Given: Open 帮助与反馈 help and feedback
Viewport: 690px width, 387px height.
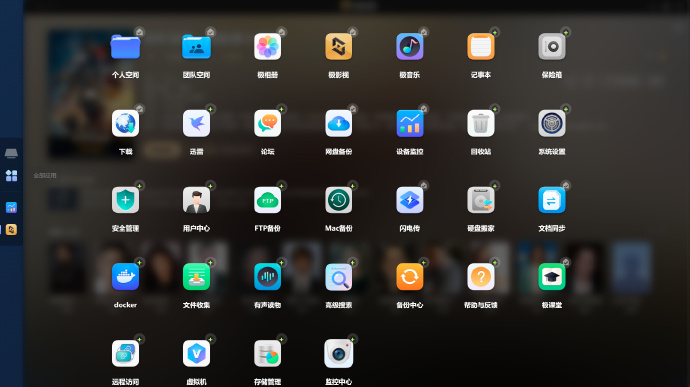Looking at the screenshot, I should click(x=481, y=277).
